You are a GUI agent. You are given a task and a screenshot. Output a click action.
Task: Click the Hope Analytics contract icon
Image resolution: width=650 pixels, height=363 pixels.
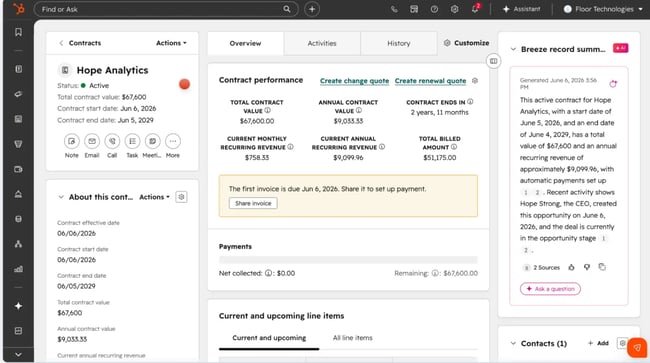(x=65, y=70)
